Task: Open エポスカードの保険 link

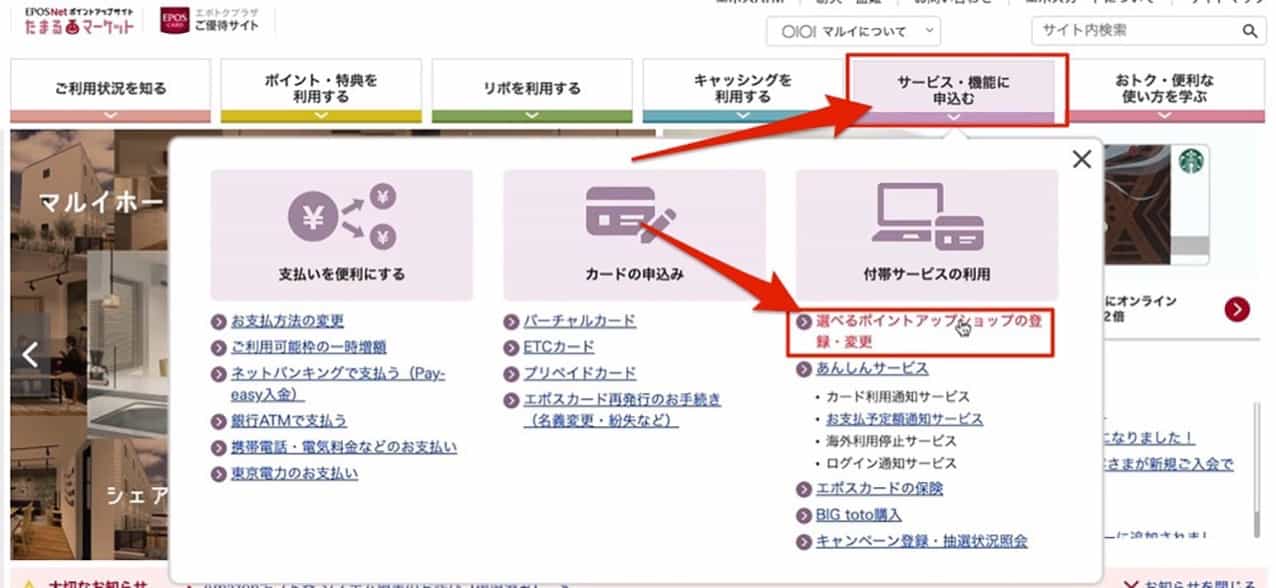Action: tap(879, 489)
